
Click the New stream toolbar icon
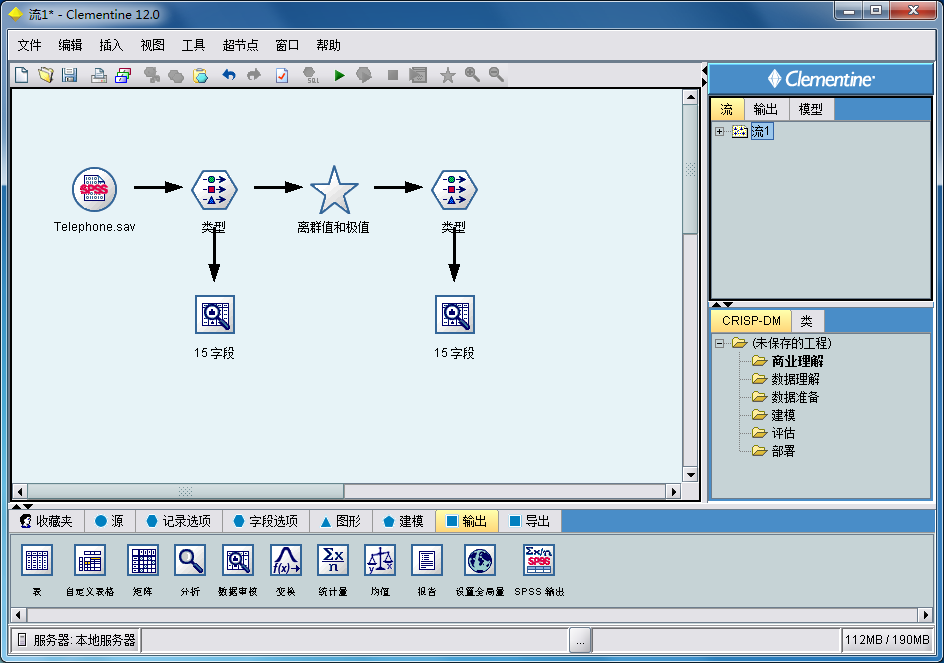[x=21, y=75]
